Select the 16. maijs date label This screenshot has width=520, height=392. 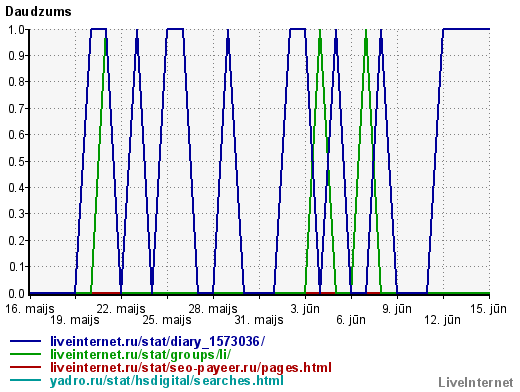pyautogui.click(x=30, y=309)
